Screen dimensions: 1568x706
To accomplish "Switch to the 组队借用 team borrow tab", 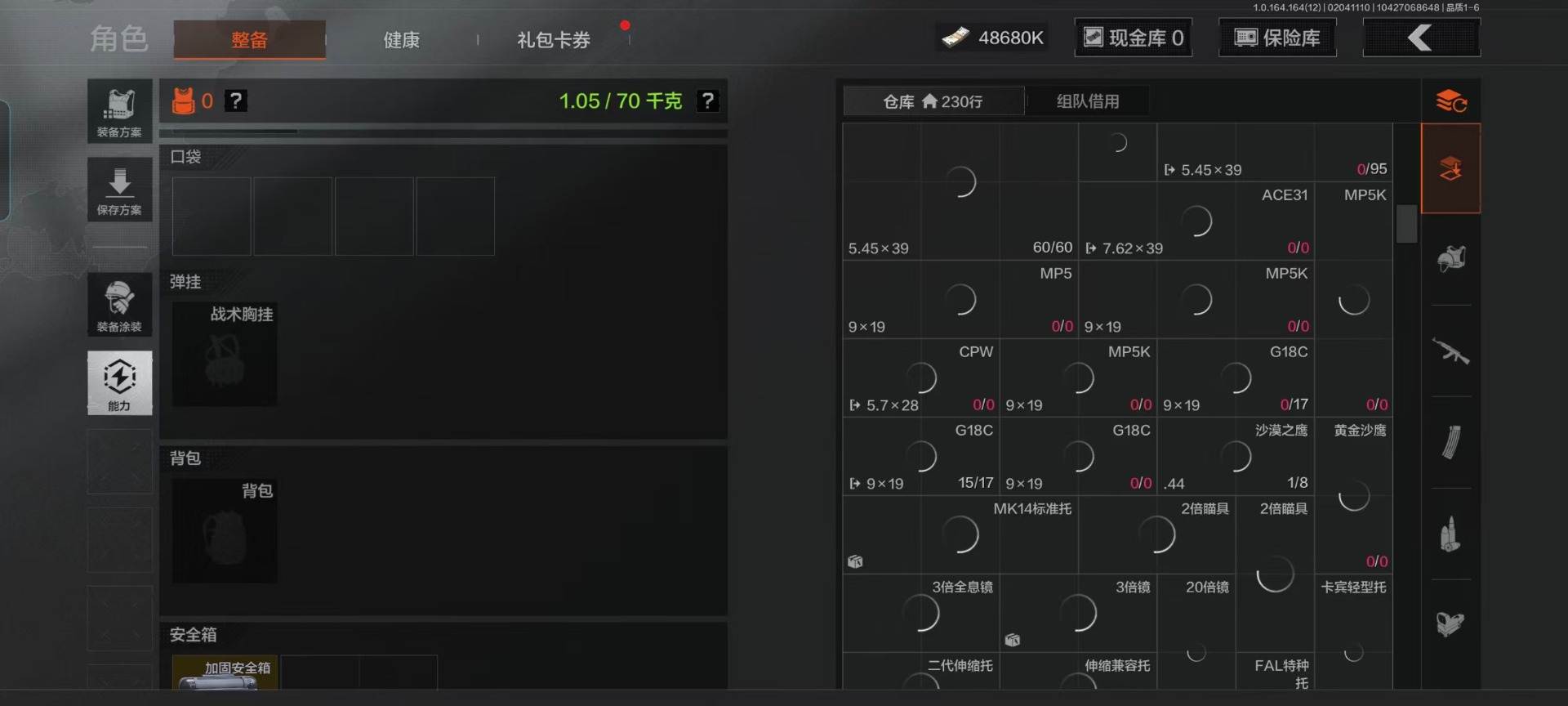I will tap(1087, 101).
